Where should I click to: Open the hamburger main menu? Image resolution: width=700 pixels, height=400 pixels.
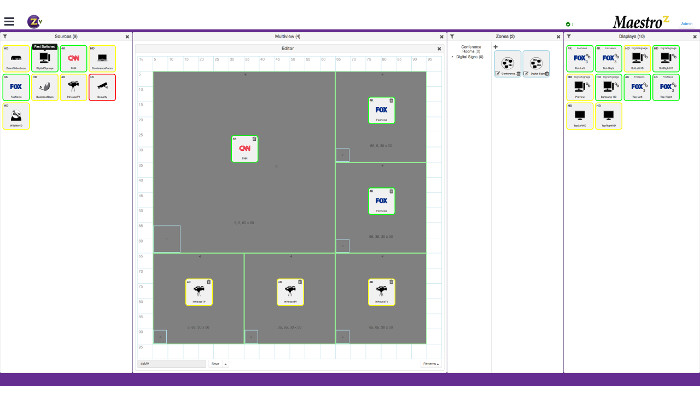coord(9,21)
